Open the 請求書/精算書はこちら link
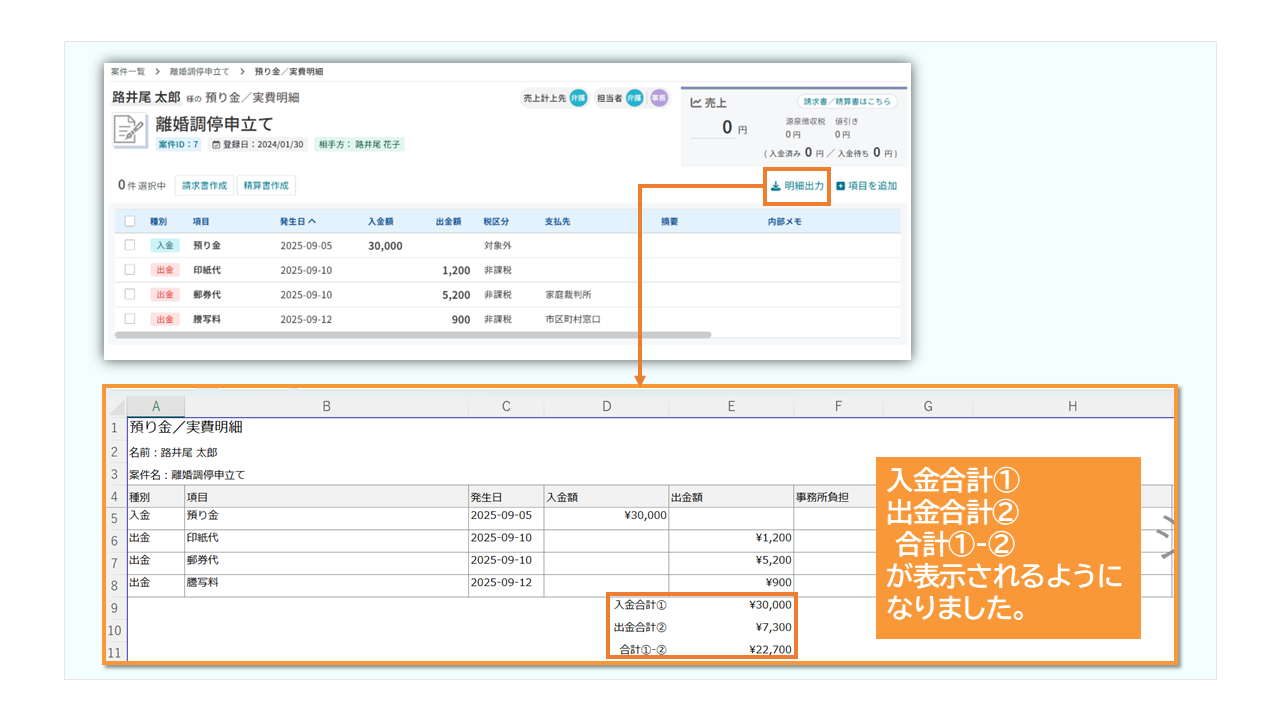 847,102
